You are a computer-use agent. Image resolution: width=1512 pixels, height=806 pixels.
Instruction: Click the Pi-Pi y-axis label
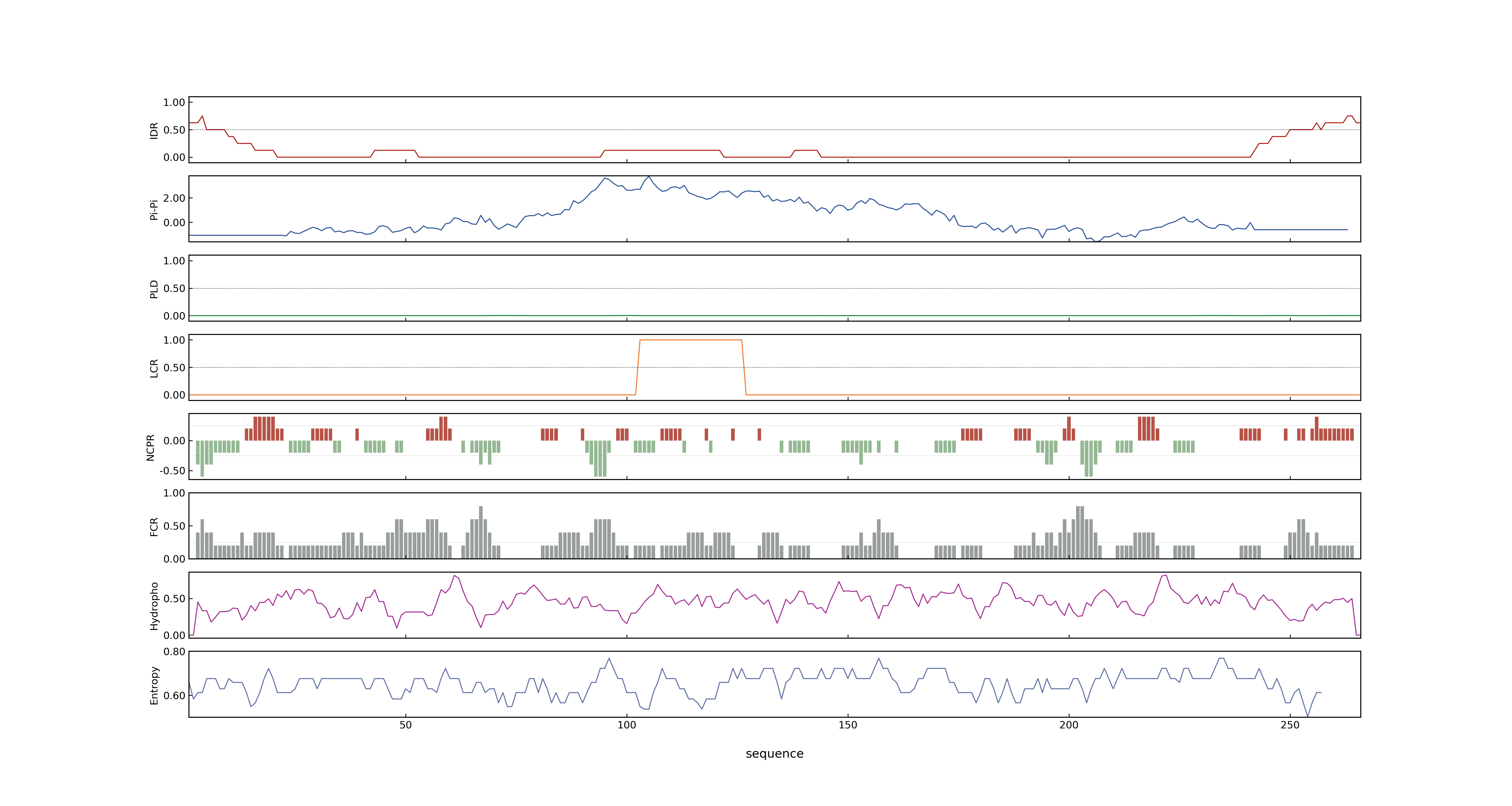(x=154, y=209)
